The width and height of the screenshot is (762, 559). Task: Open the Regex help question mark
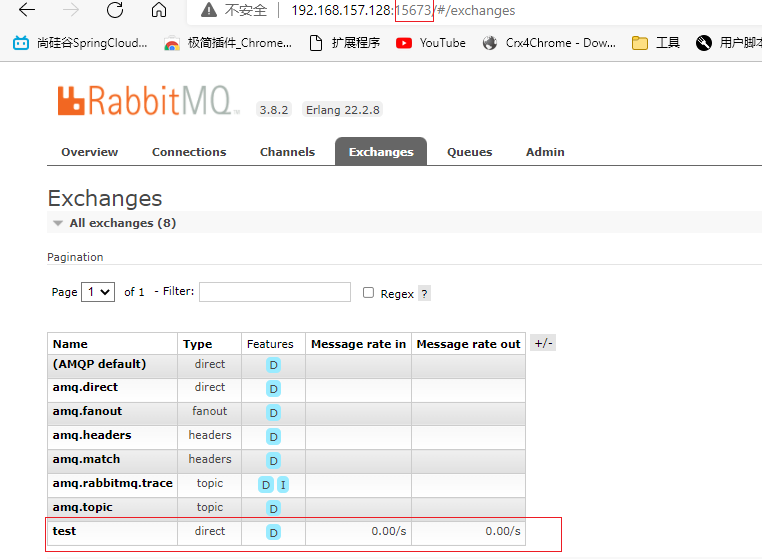coord(424,294)
